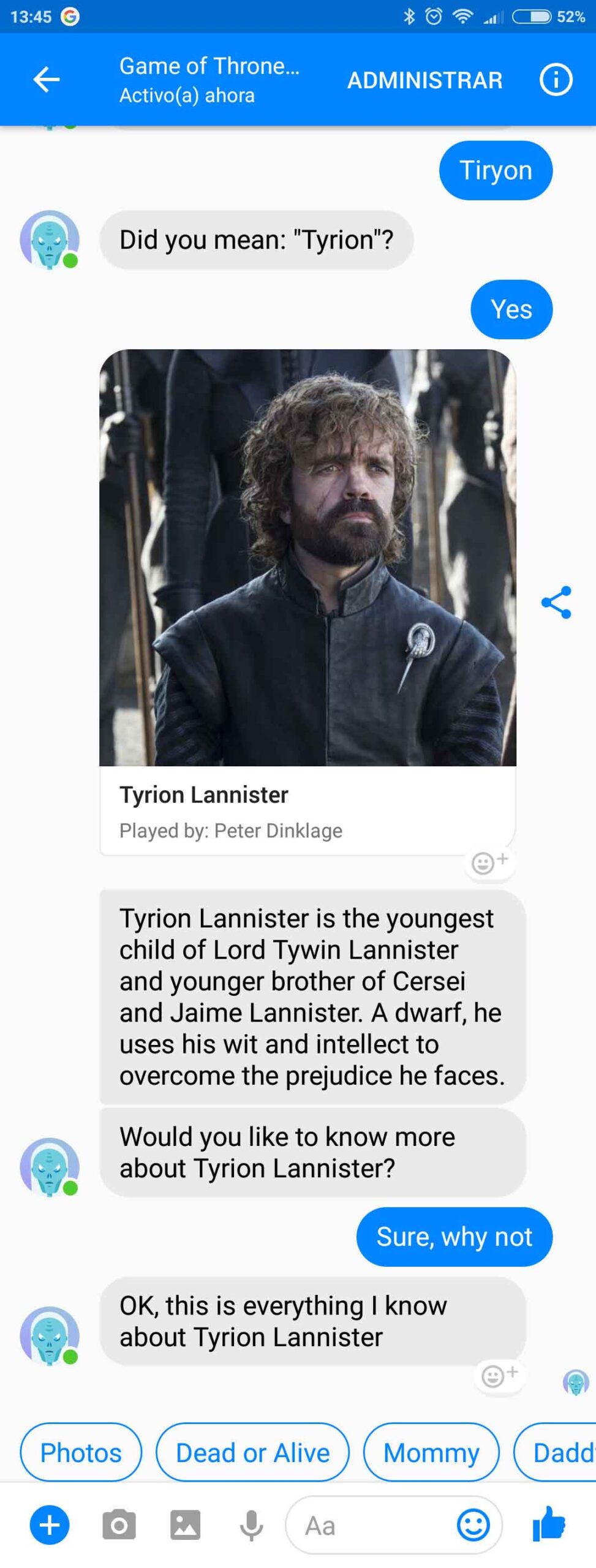Add reaction to the last bot message

[499, 1376]
